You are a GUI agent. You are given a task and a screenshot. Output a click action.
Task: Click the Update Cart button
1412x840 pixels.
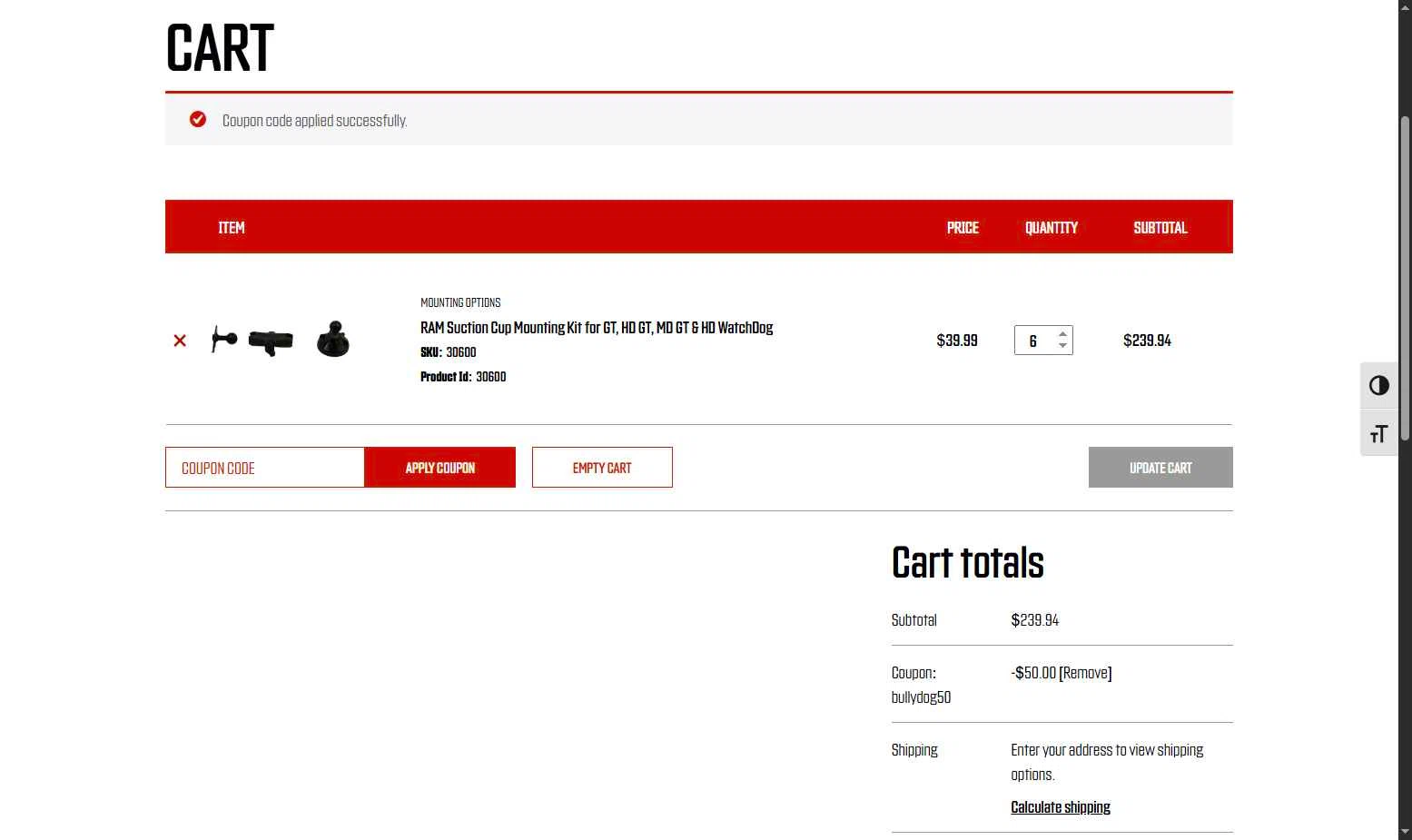[1160, 468]
